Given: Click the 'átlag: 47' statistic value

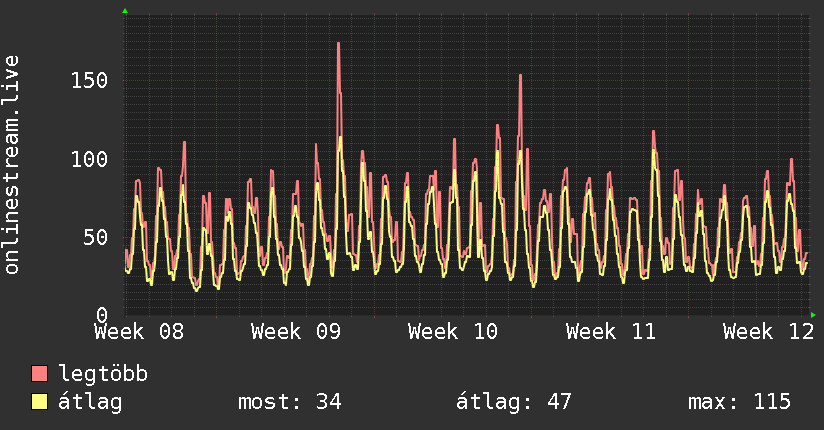Looking at the screenshot, I should pos(513,402).
